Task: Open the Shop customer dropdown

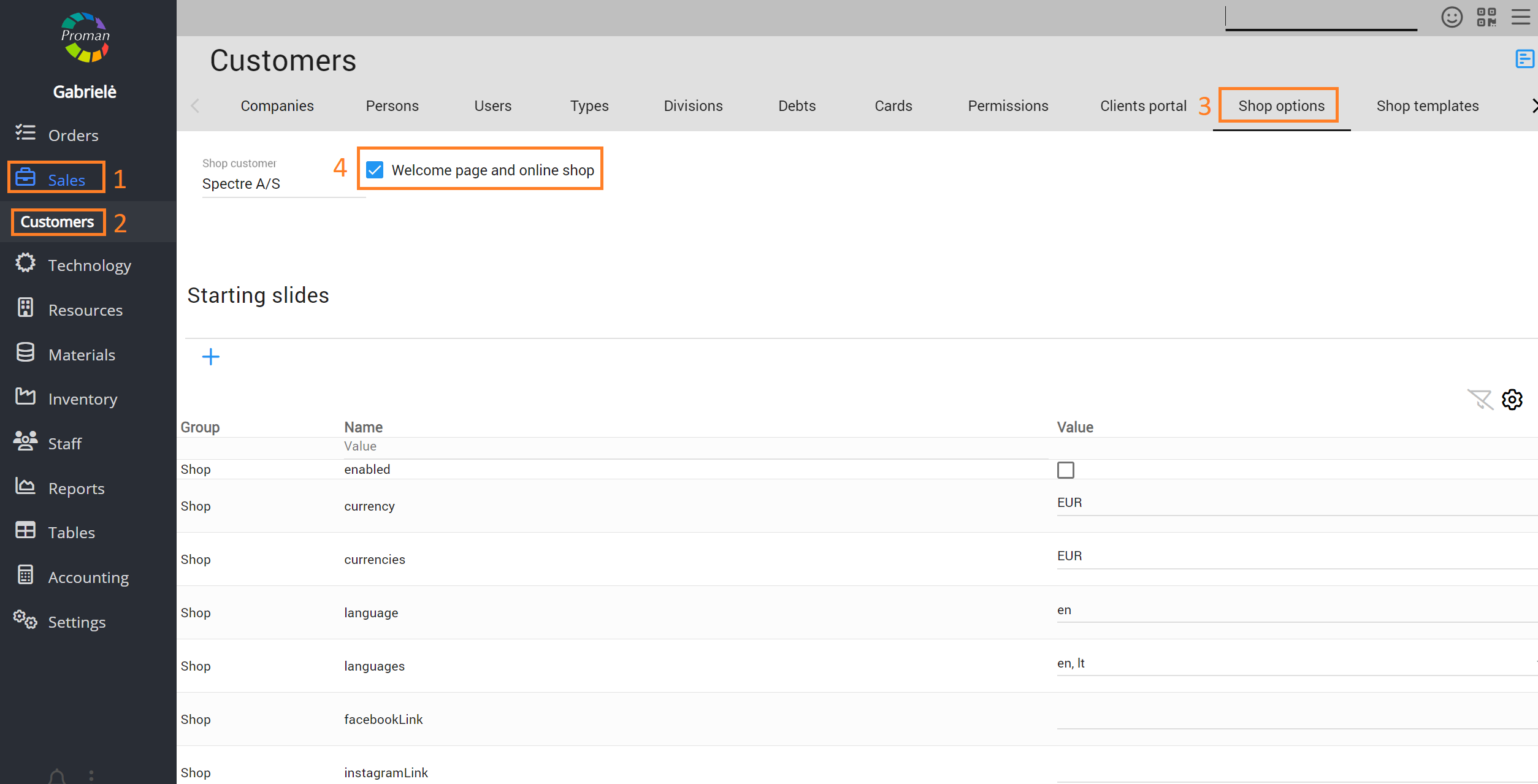Action: (x=282, y=183)
